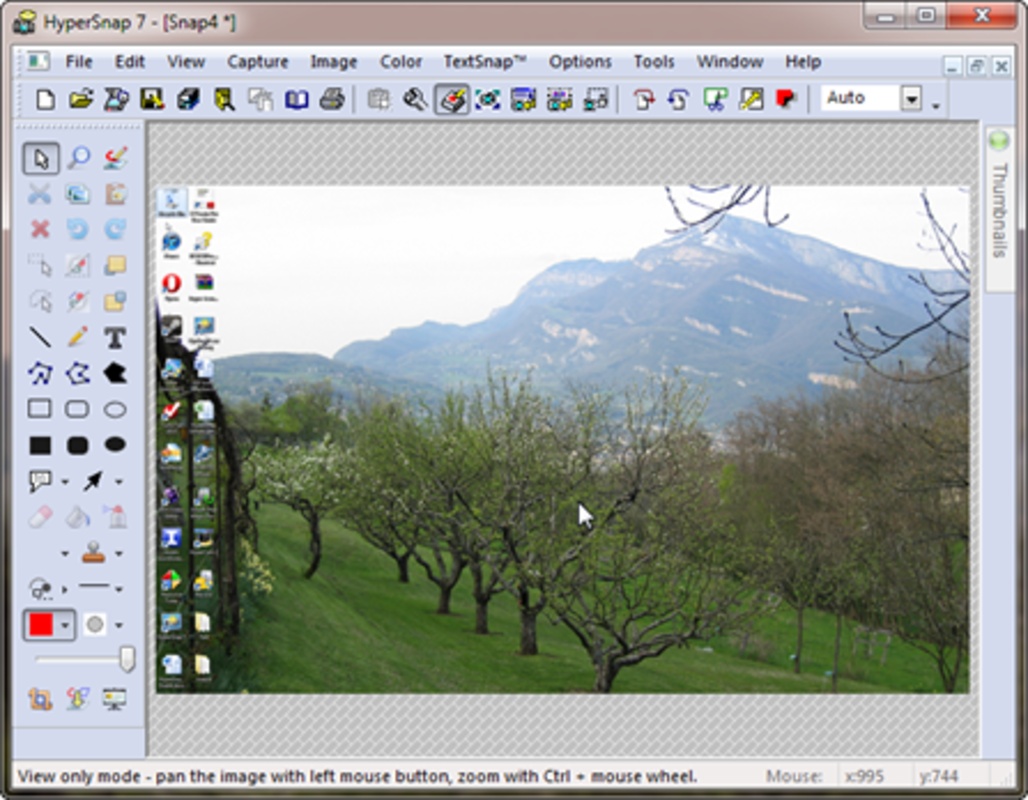Click the Print icon in toolbar
1028x800 pixels.
pyautogui.click(x=332, y=99)
